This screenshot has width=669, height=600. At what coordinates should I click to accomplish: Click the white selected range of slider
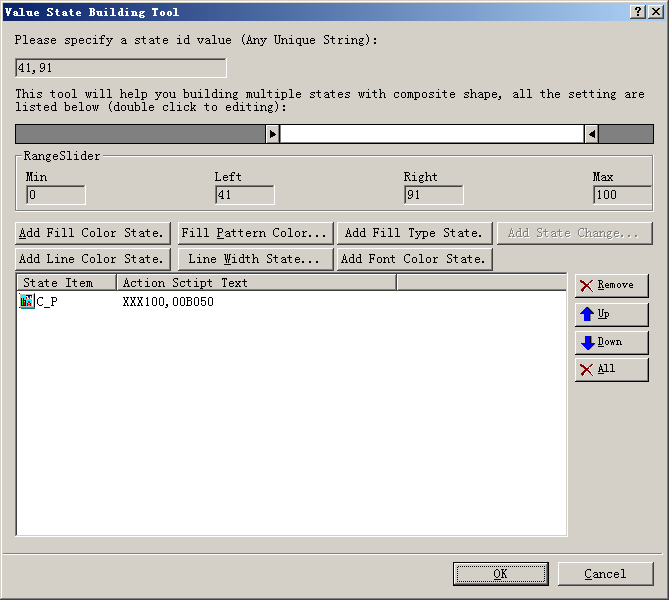(x=432, y=134)
